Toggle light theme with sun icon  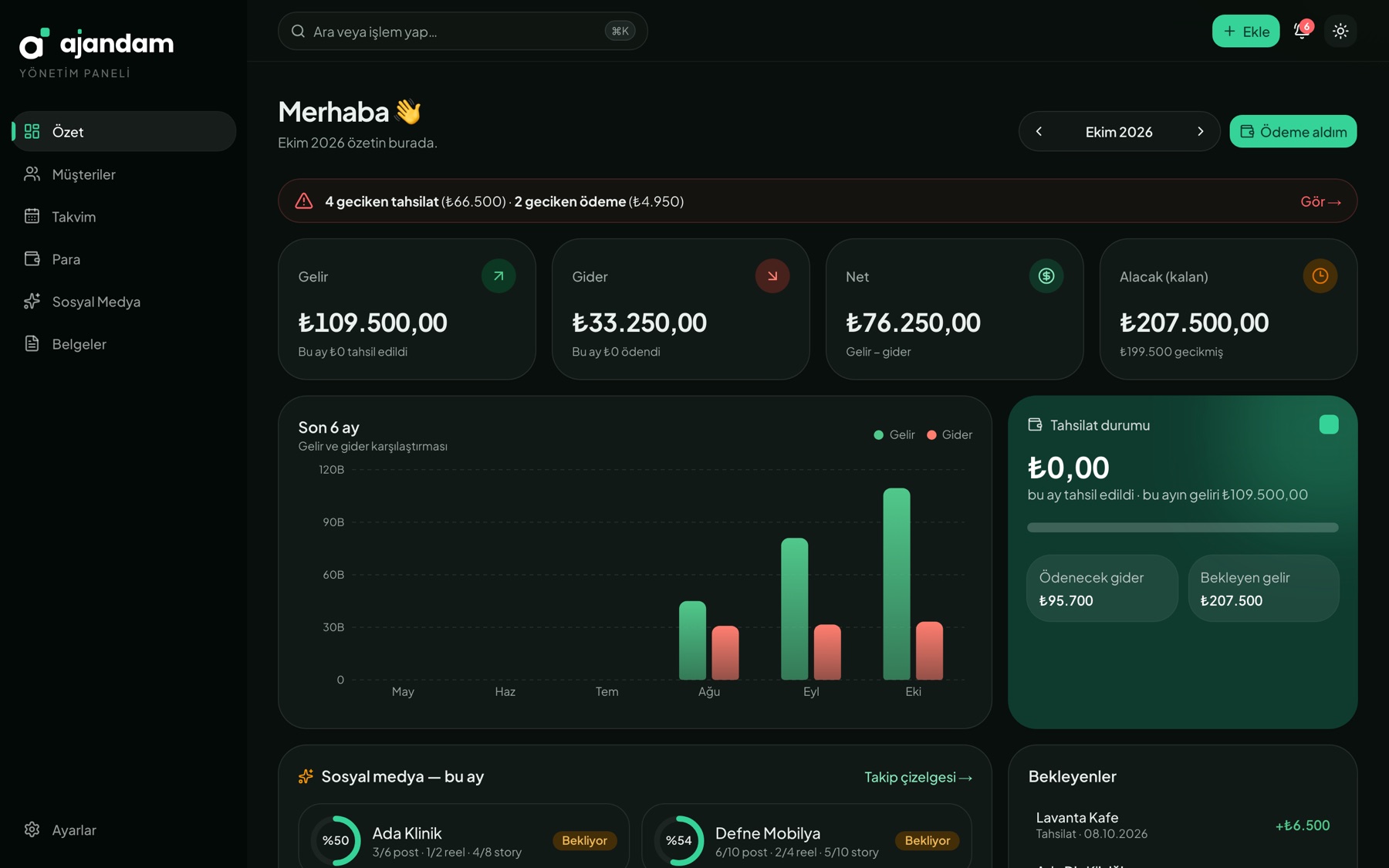click(1340, 31)
